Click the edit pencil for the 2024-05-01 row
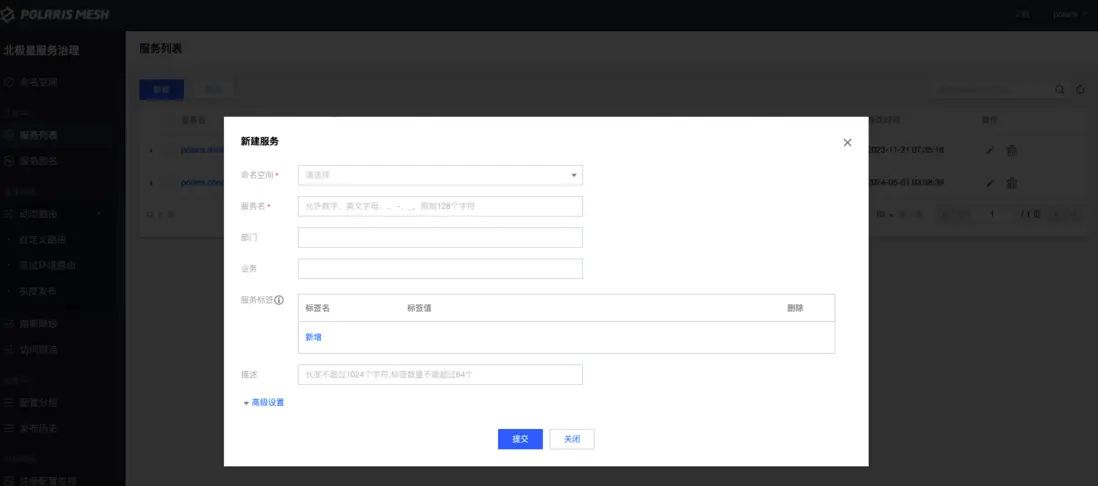Image resolution: width=1098 pixels, height=486 pixels. point(990,183)
